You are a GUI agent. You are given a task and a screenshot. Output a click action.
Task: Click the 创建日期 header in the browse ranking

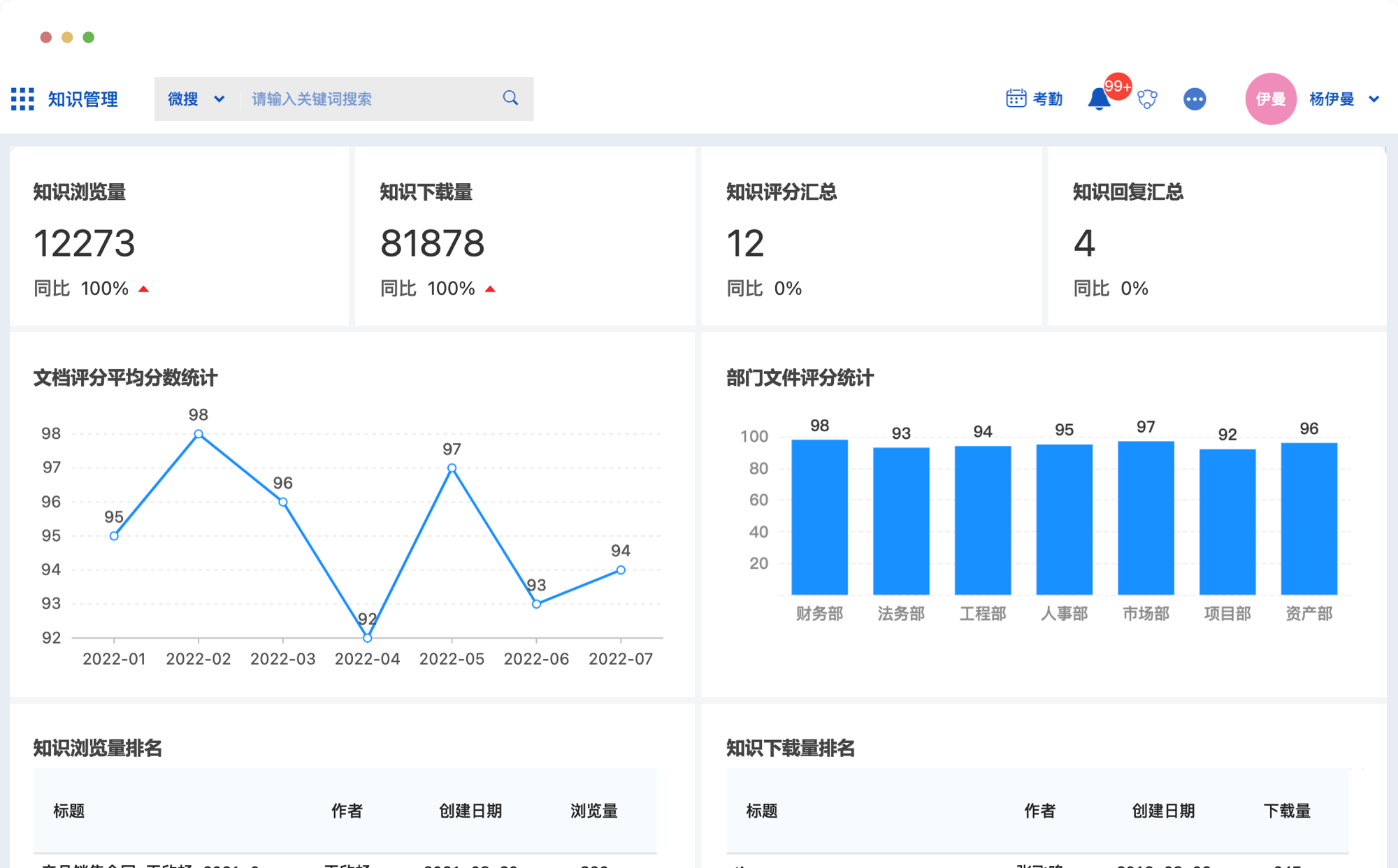(470, 811)
